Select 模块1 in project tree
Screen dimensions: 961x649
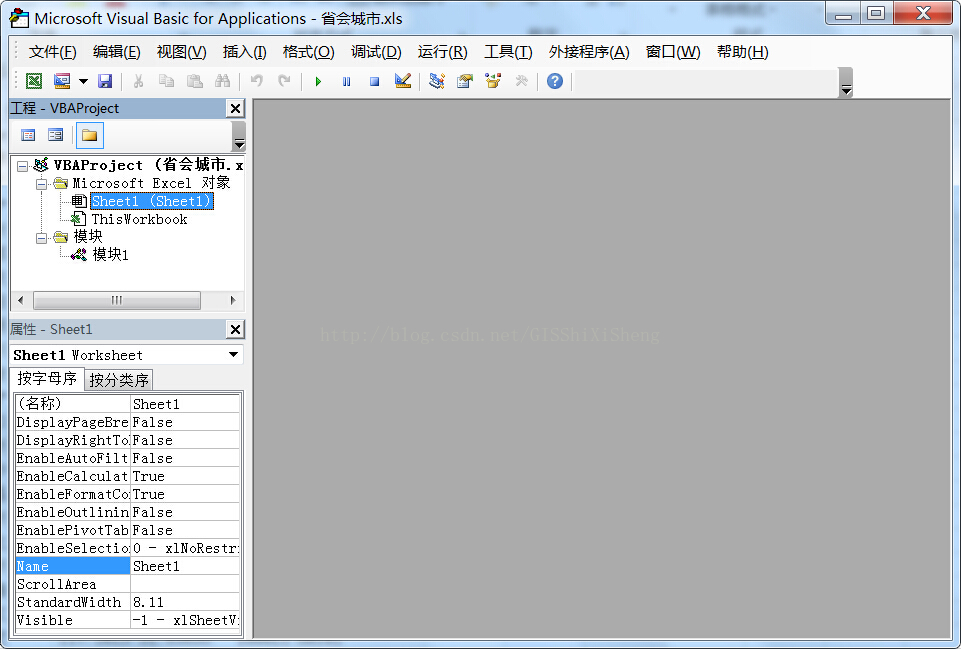(110, 254)
